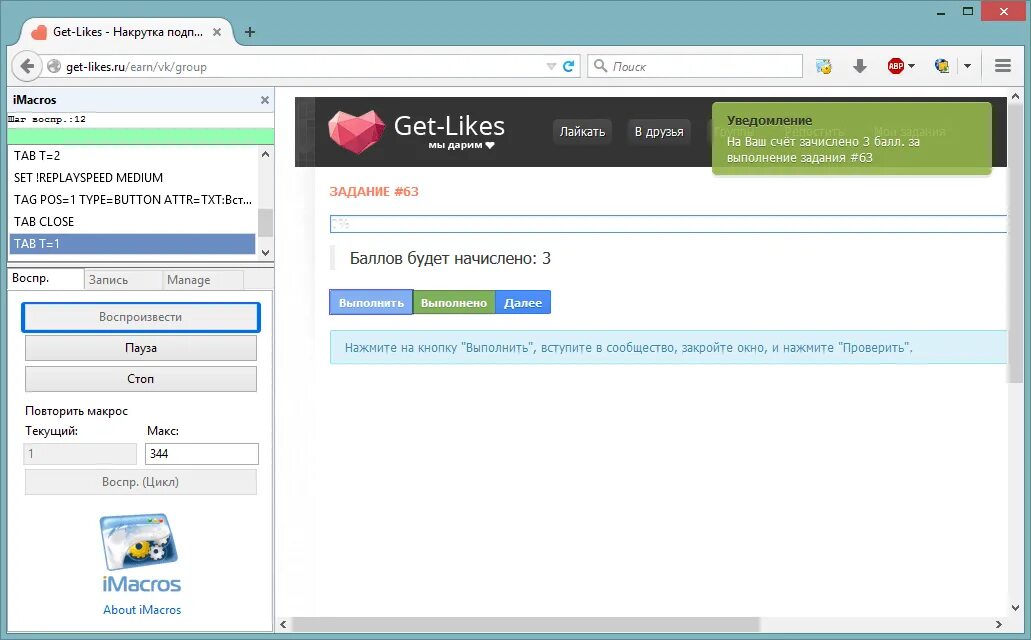Click the Adblock Plus ABP icon
This screenshot has height=640, width=1031.
pyautogui.click(x=896, y=66)
